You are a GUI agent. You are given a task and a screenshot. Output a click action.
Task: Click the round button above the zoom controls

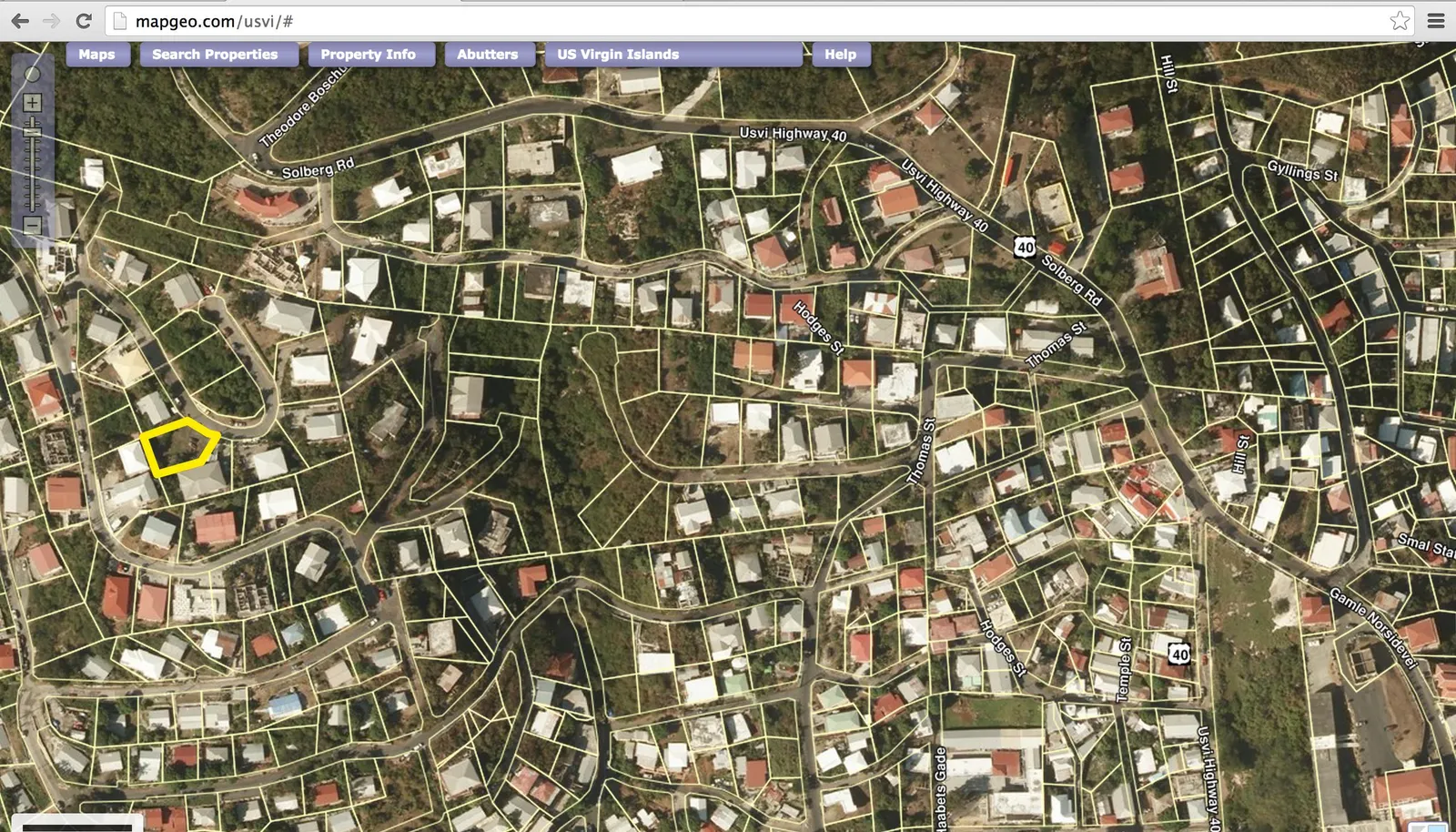tap(32, 75)
